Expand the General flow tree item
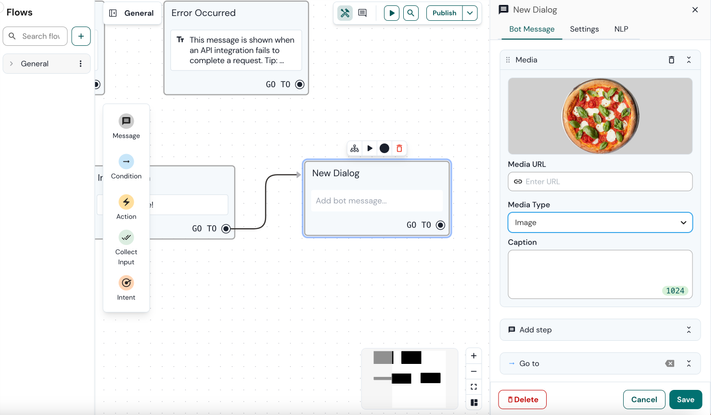The width and height of the screenshot is (711, 415). point(12,64)
